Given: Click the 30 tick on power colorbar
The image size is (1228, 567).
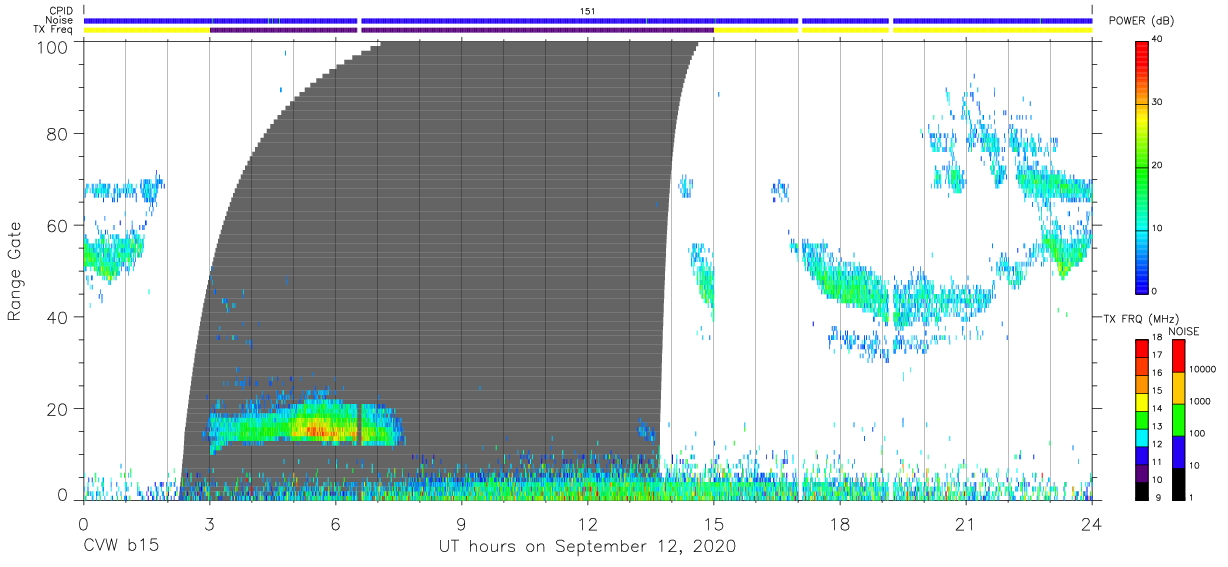Looking at the screenshot, I should (1156, 102).
